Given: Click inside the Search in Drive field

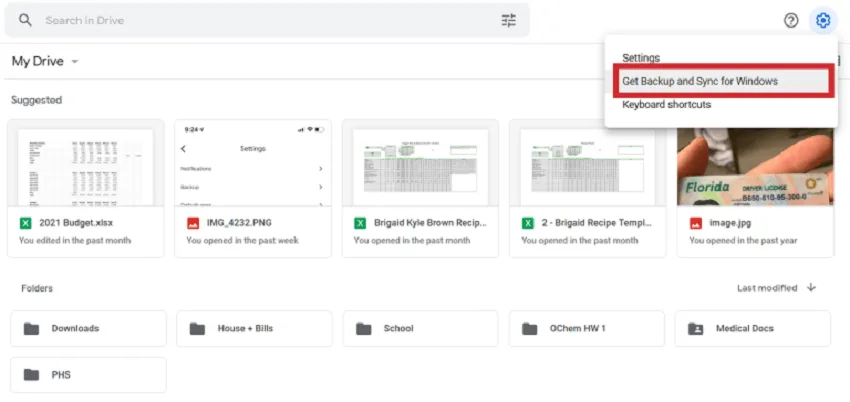Looking at the screenshot, I should [x=267, y=21].
